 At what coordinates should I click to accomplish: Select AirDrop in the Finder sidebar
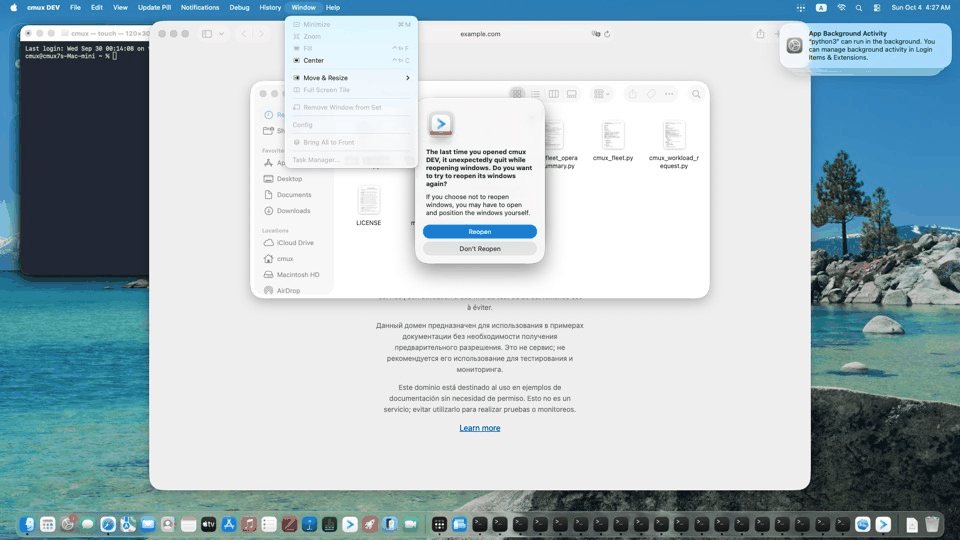(x=288, y=291)
